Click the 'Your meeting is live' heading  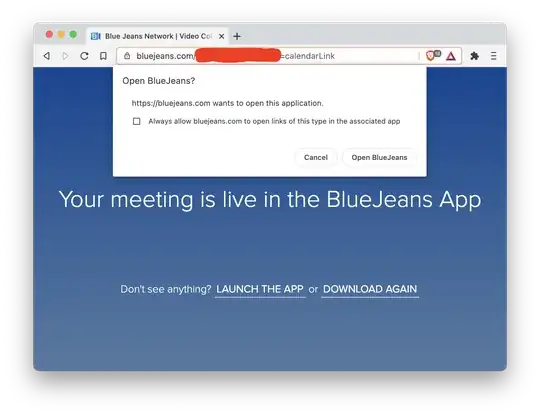click(270, 200)
